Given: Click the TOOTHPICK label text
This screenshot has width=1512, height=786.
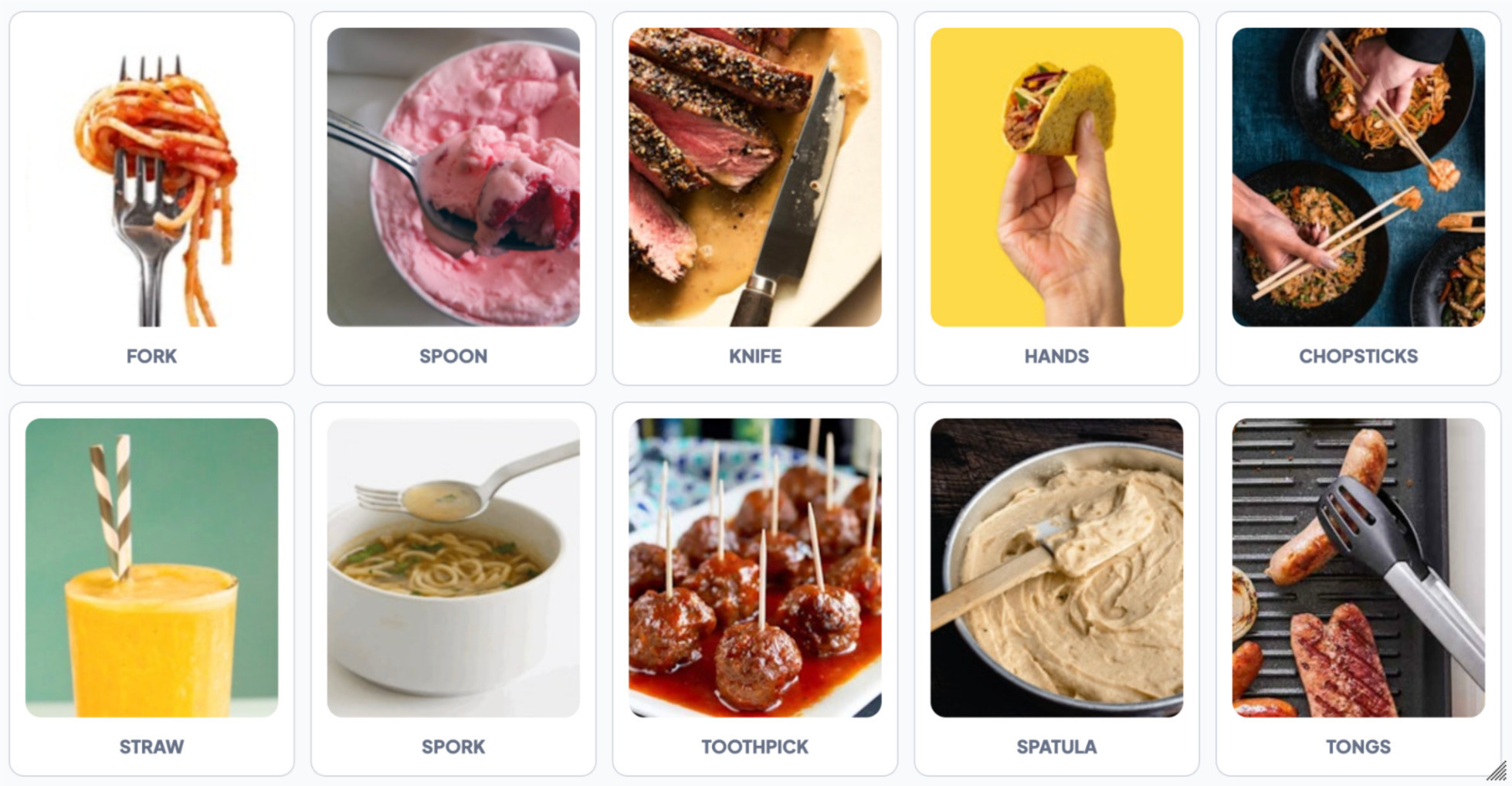Looking at the screenshot, I should [x=755, y=747].
